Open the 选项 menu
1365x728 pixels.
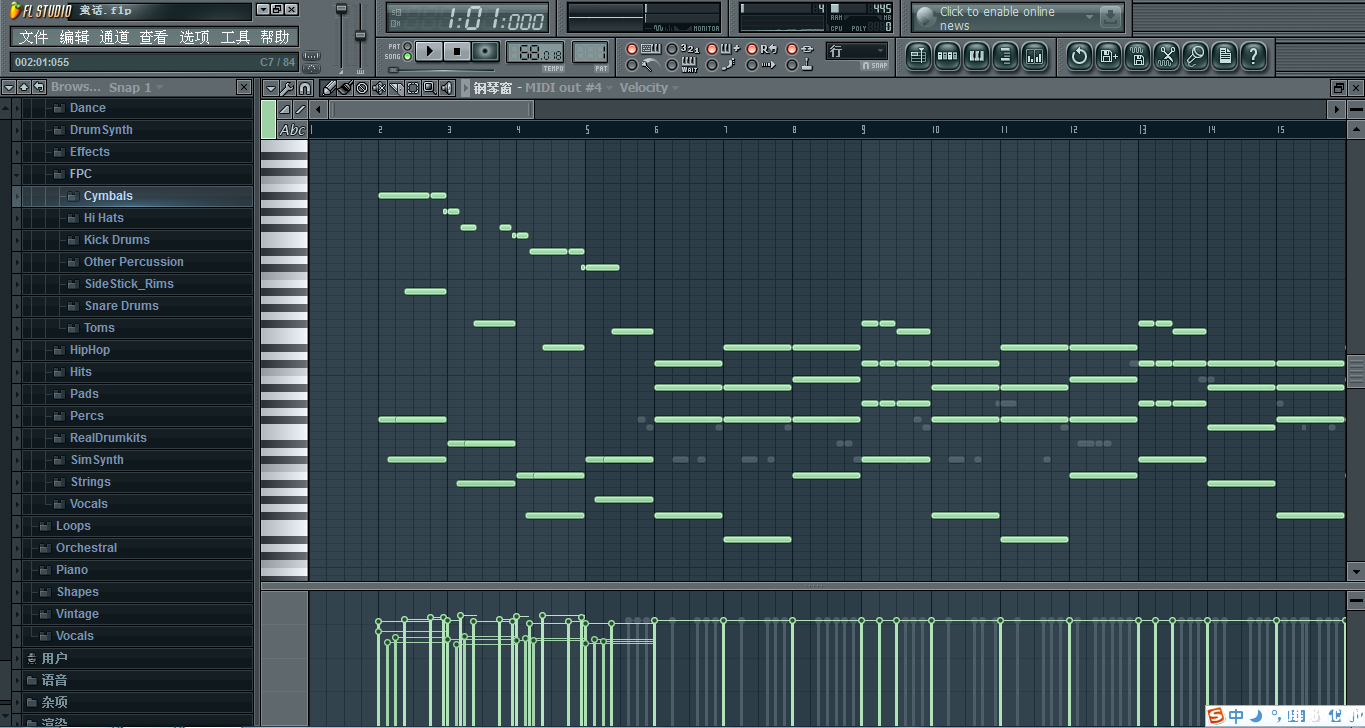[x=194, y=37]
